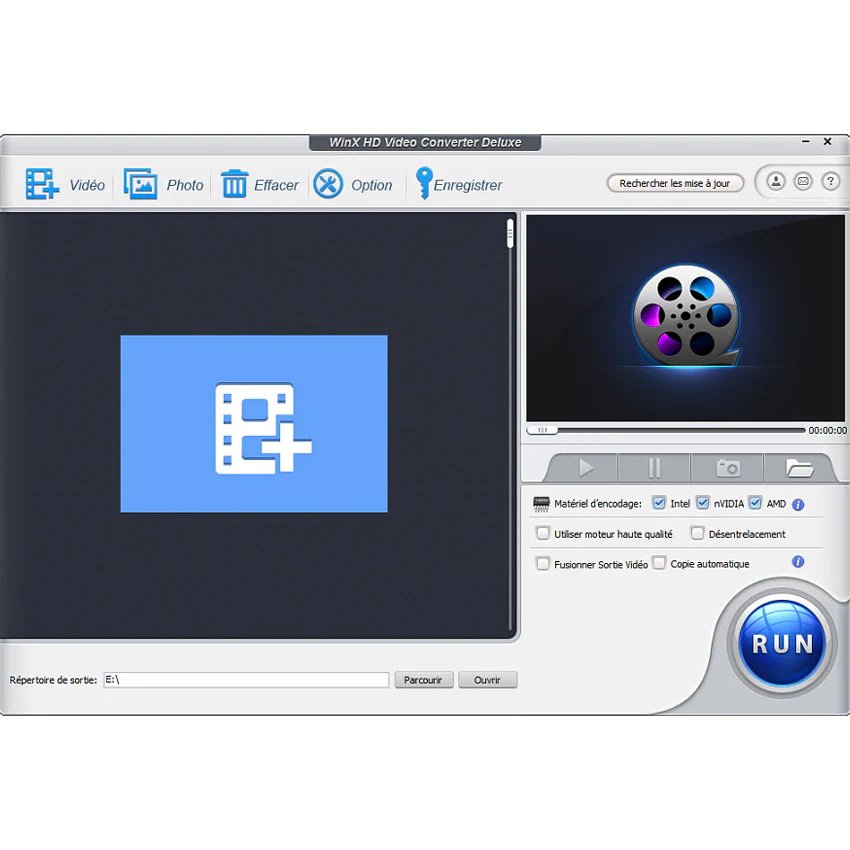
Task: Enable the Copie automatique checkbox
Action: click(659, 563)
